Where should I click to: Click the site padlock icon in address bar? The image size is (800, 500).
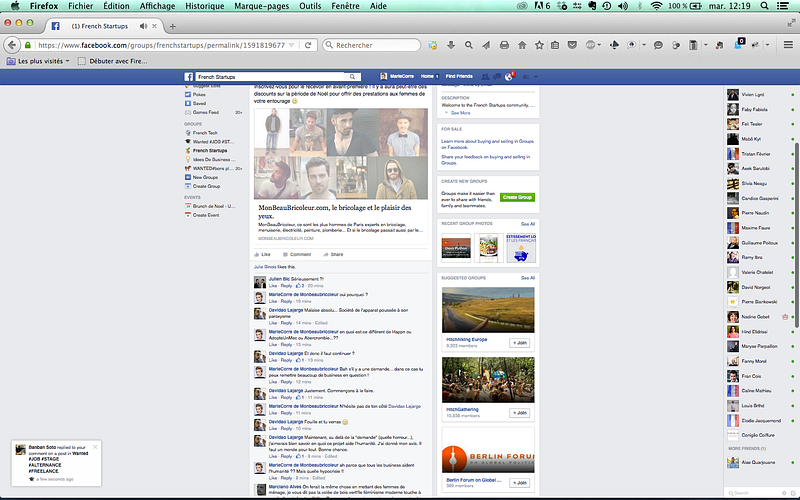coord(28,45)
